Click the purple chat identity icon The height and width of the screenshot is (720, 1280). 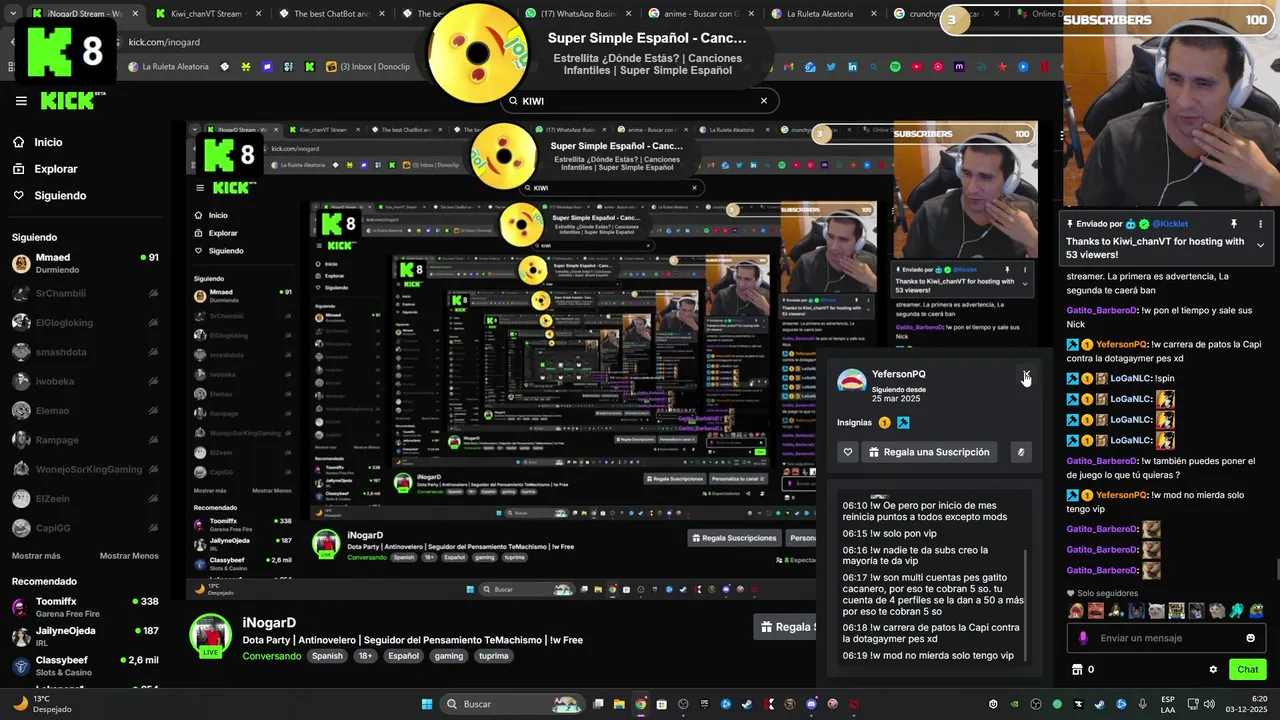click(x=1083, y=638)
